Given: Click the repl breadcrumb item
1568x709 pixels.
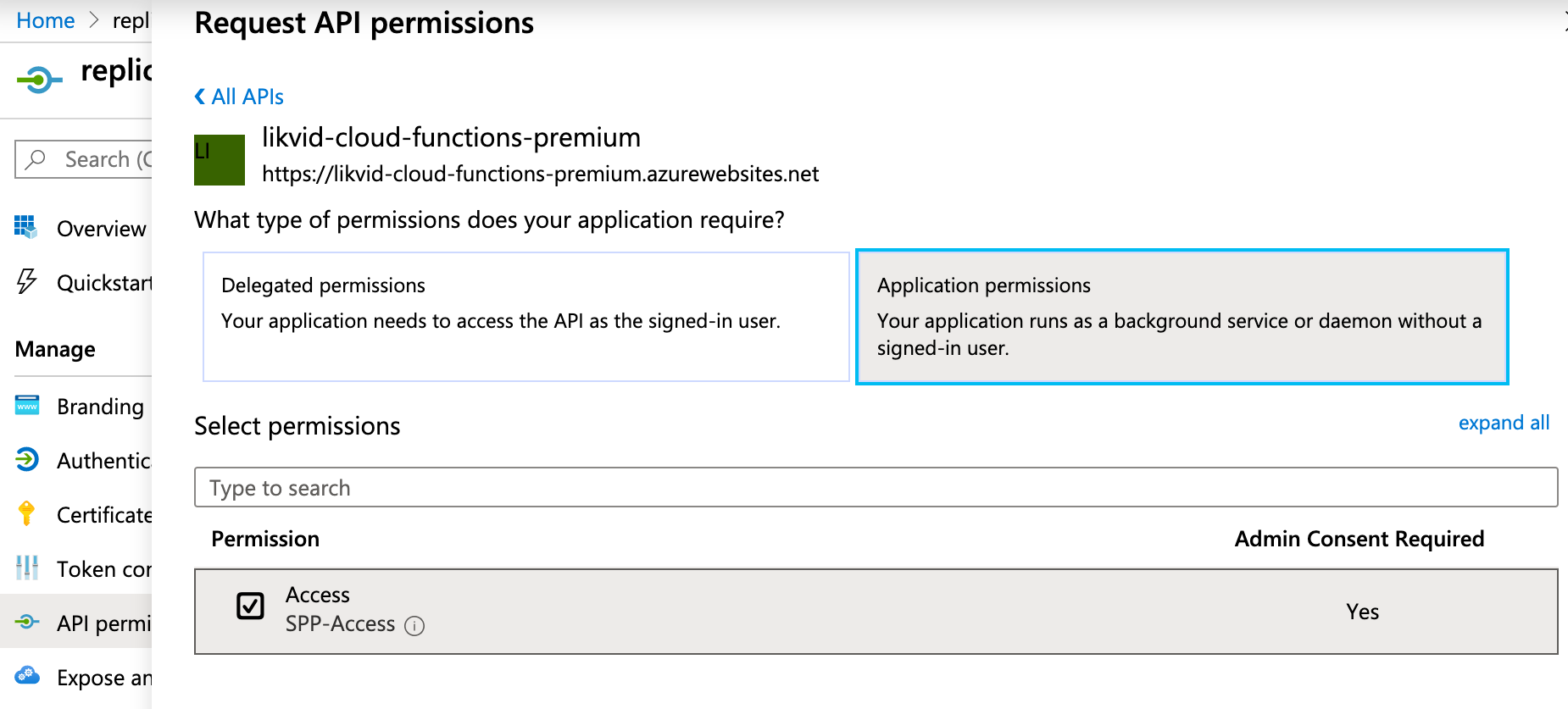Looking at the screenshot, I should pyautogui.click(x=131, y=19).
